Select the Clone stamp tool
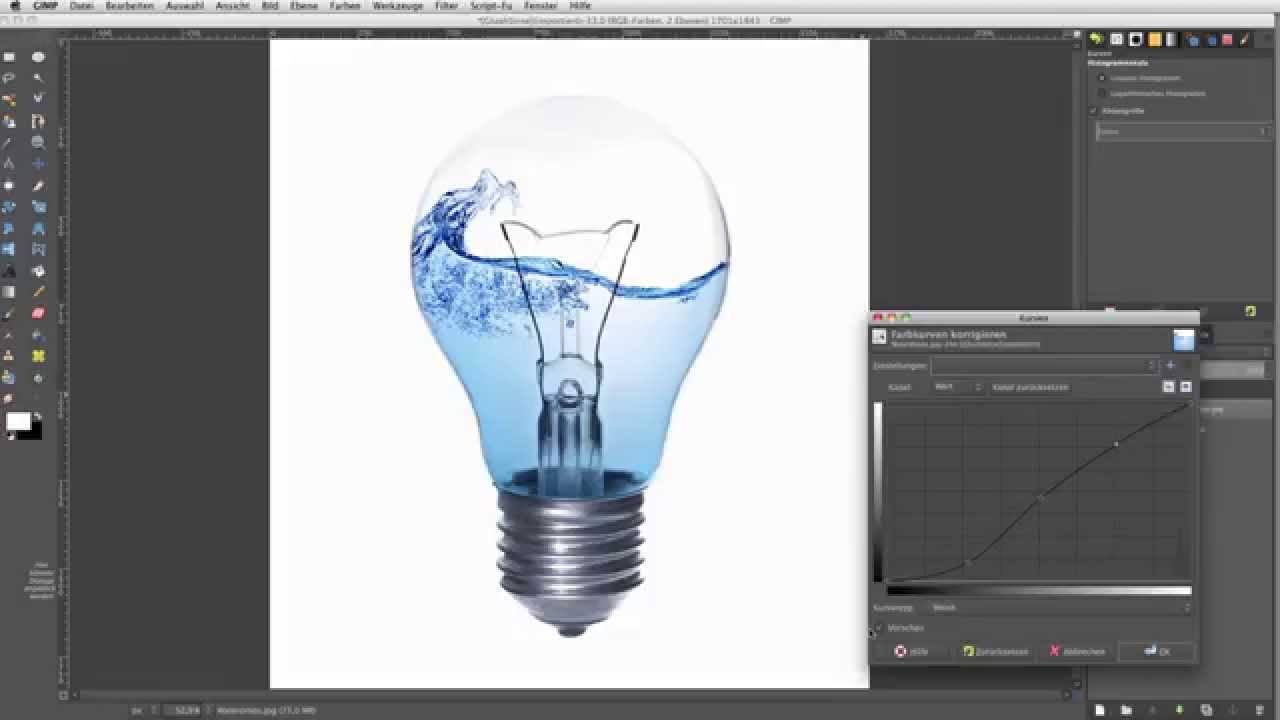 [9, 356]
